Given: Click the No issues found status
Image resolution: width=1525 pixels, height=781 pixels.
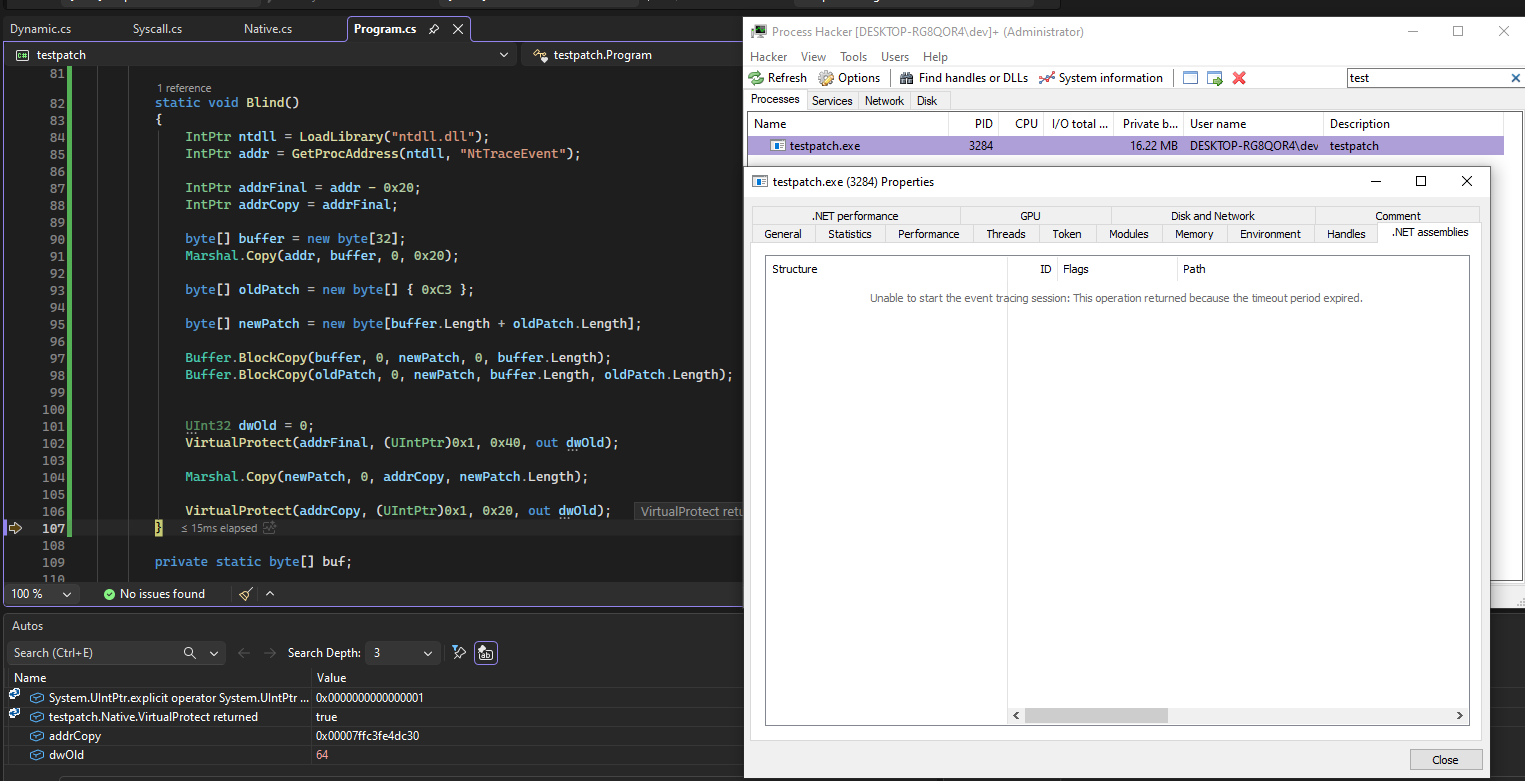Looking at the screenshot, I should point(153,594).
